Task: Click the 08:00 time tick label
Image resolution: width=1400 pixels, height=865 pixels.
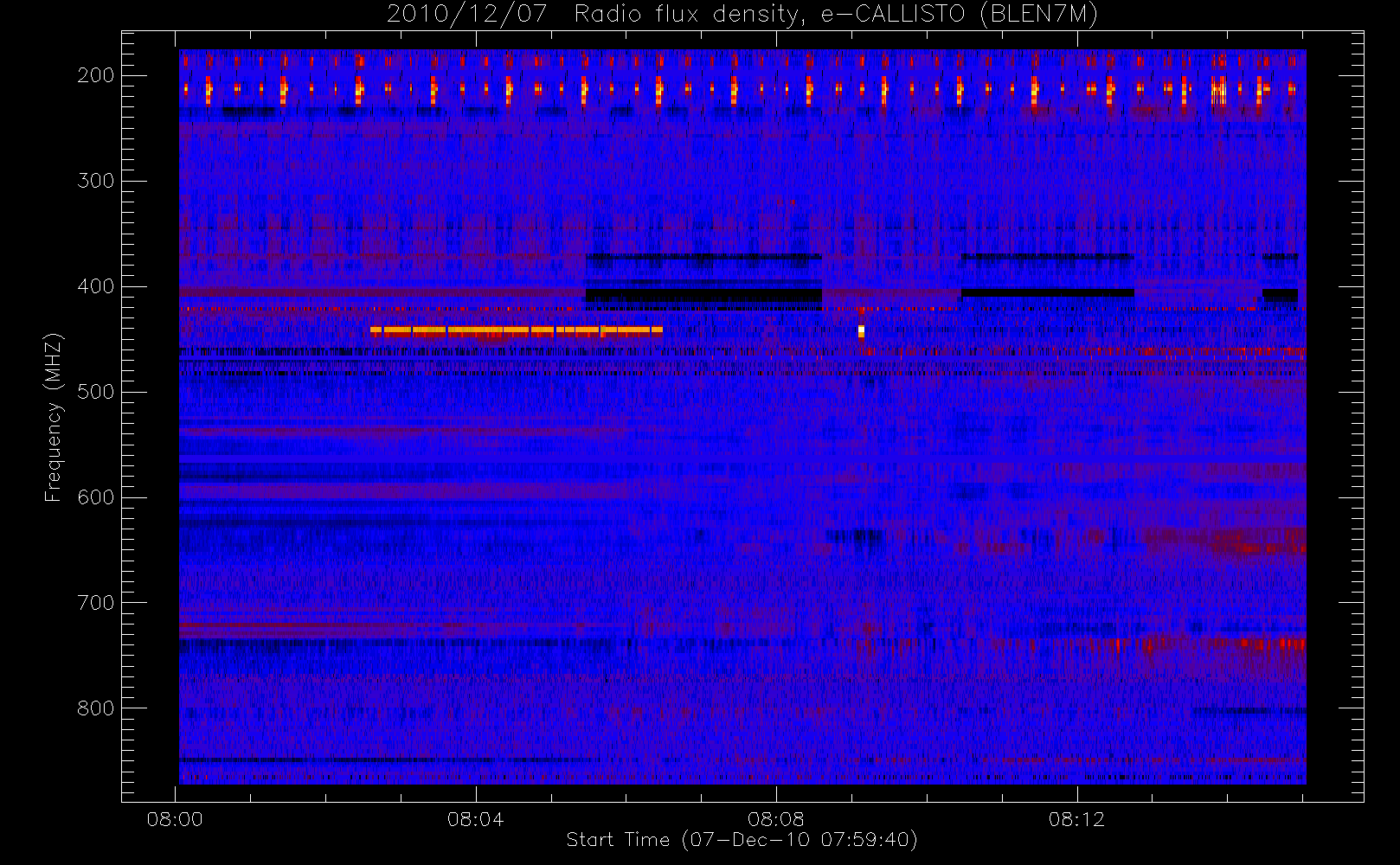Action: pyautogui.click(x=175, y=819)
